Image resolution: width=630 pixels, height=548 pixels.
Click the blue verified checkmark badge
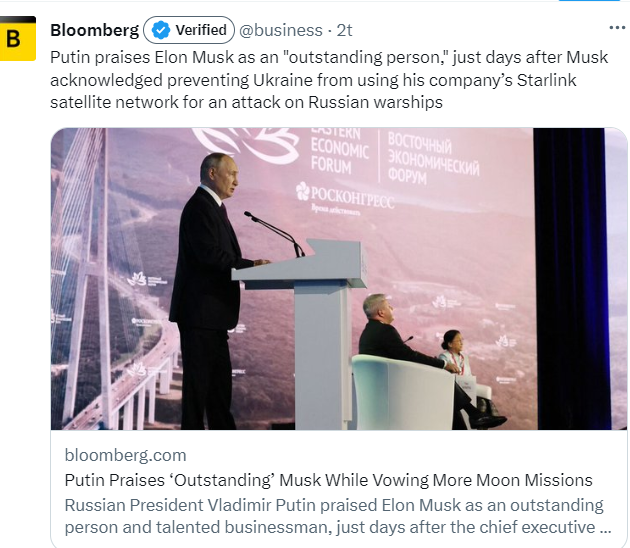pos(158,31)
